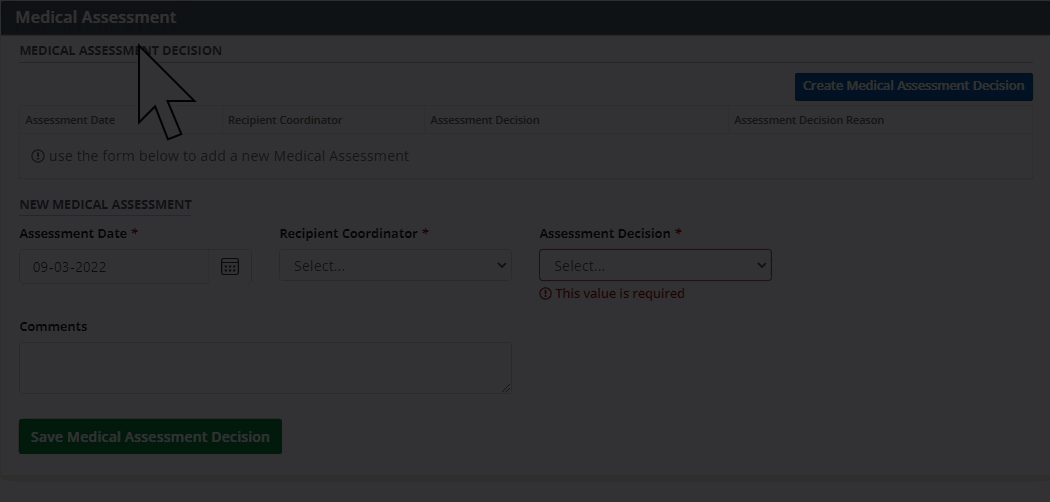Click the Comments field label
The image size is (1050, 502).
pos(53,327)
